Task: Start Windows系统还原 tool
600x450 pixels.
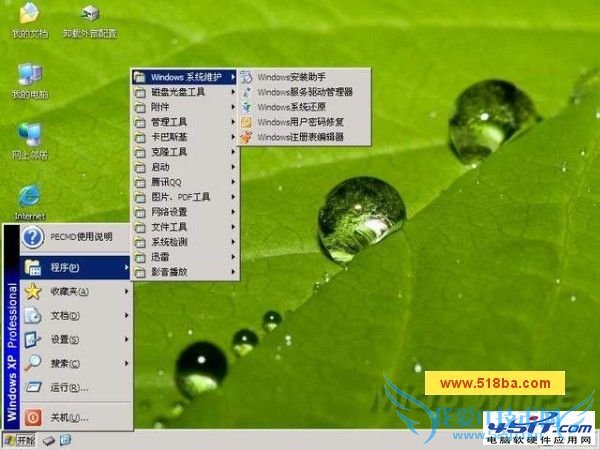Action: pyautogui.click(x=305, y=107)
